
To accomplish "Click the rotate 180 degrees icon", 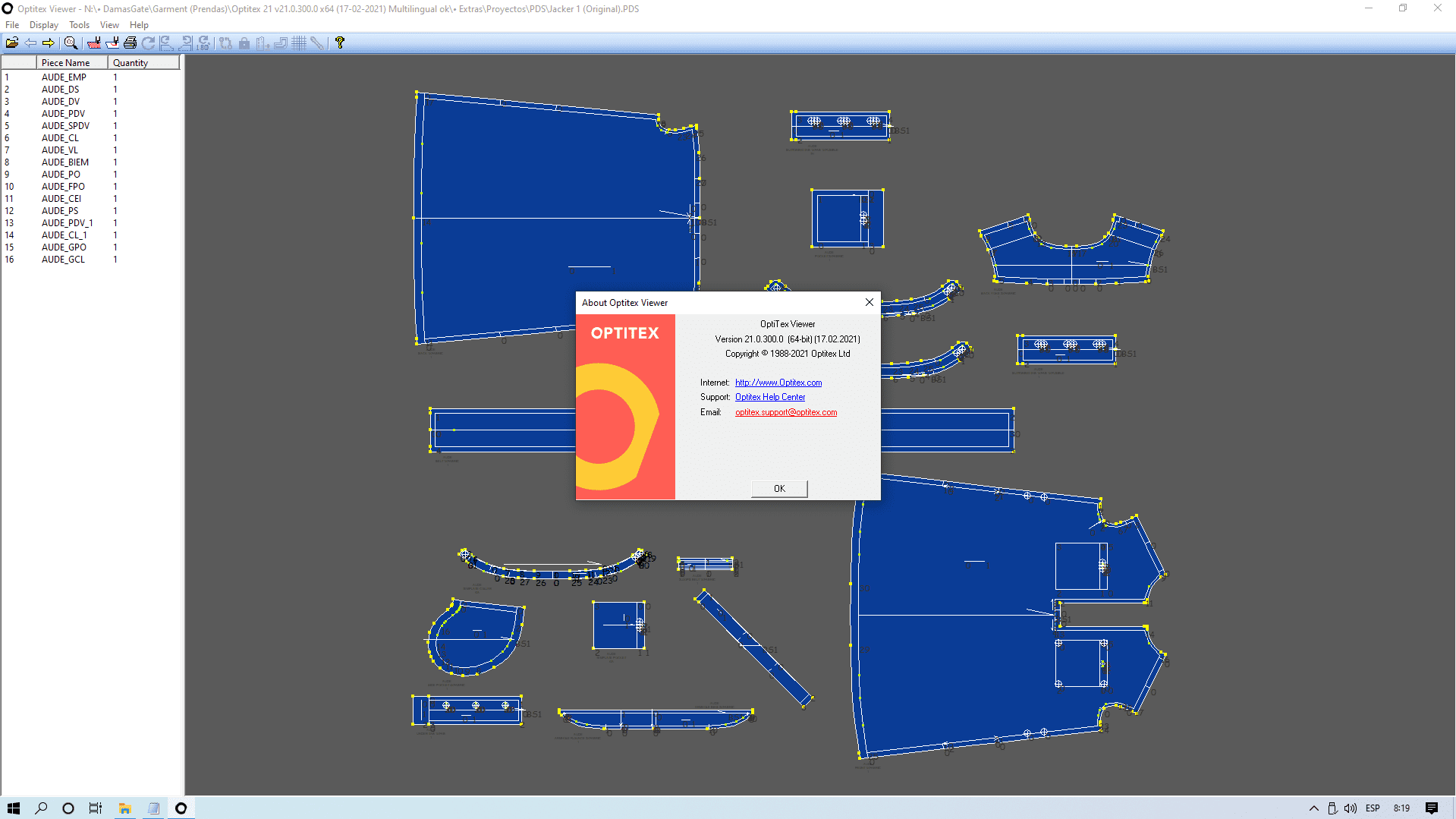I will point(203,43).
